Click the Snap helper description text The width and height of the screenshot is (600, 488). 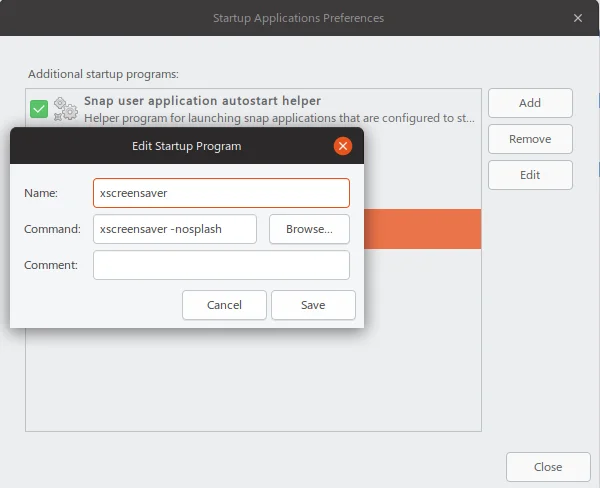coord(279,118)
